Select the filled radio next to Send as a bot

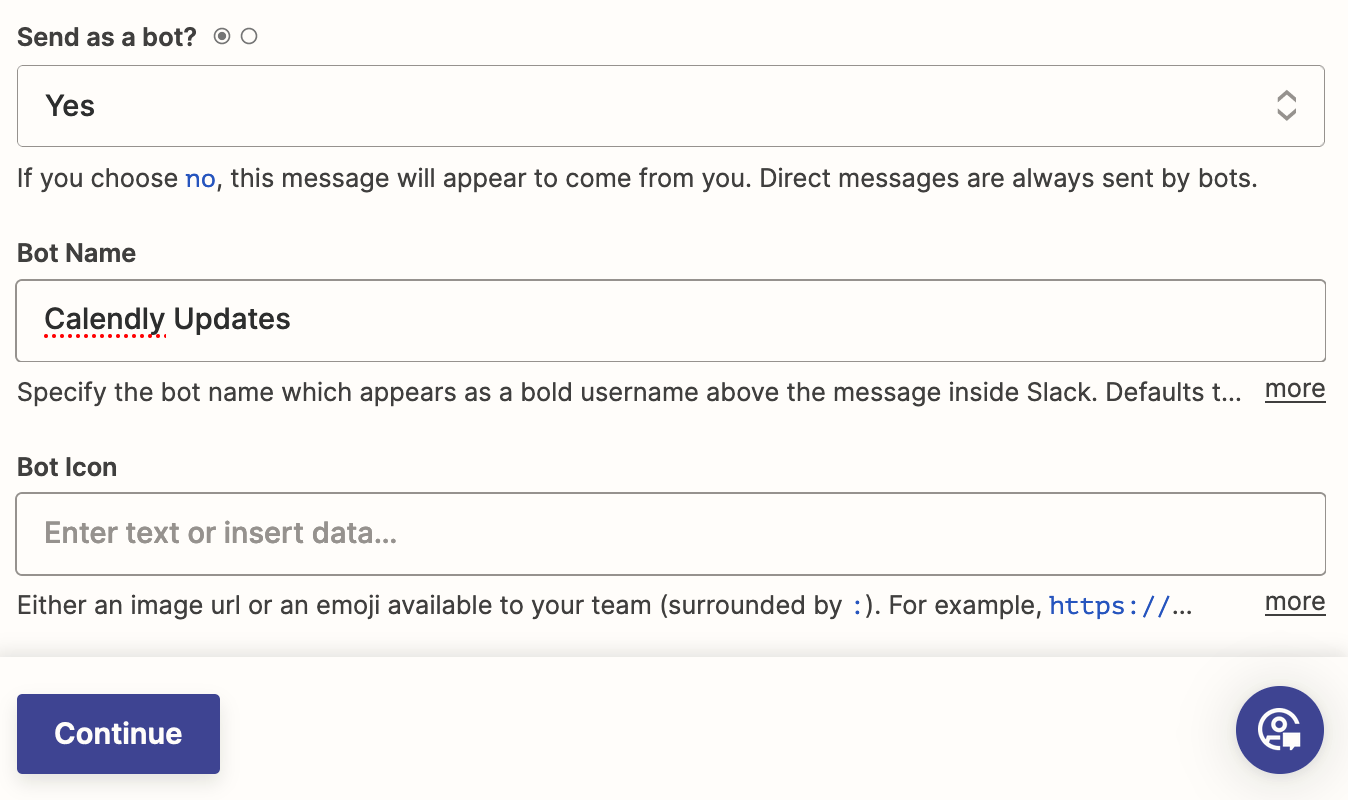(x=222, y=37)
